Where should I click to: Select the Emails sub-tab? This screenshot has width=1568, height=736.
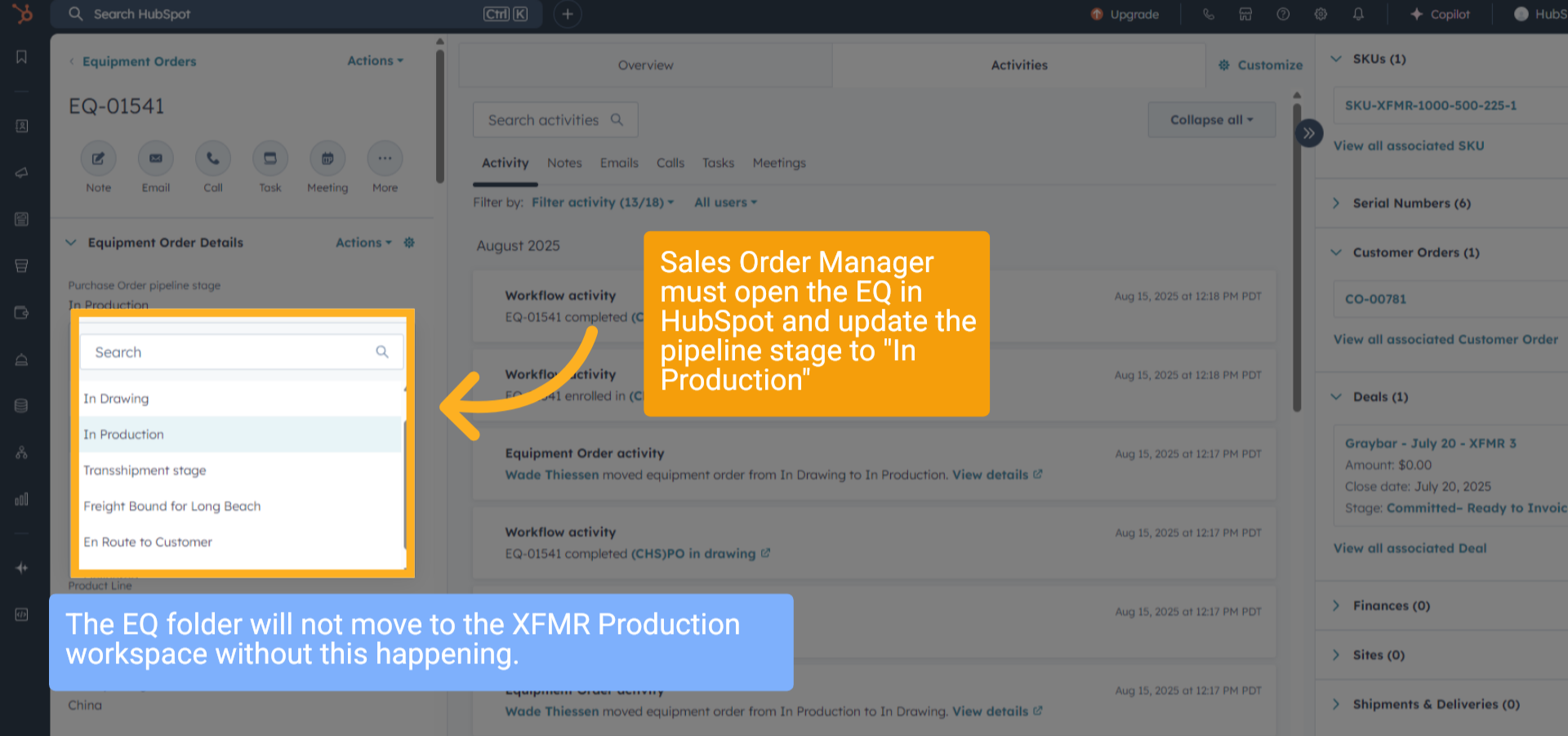coord(619,163)
